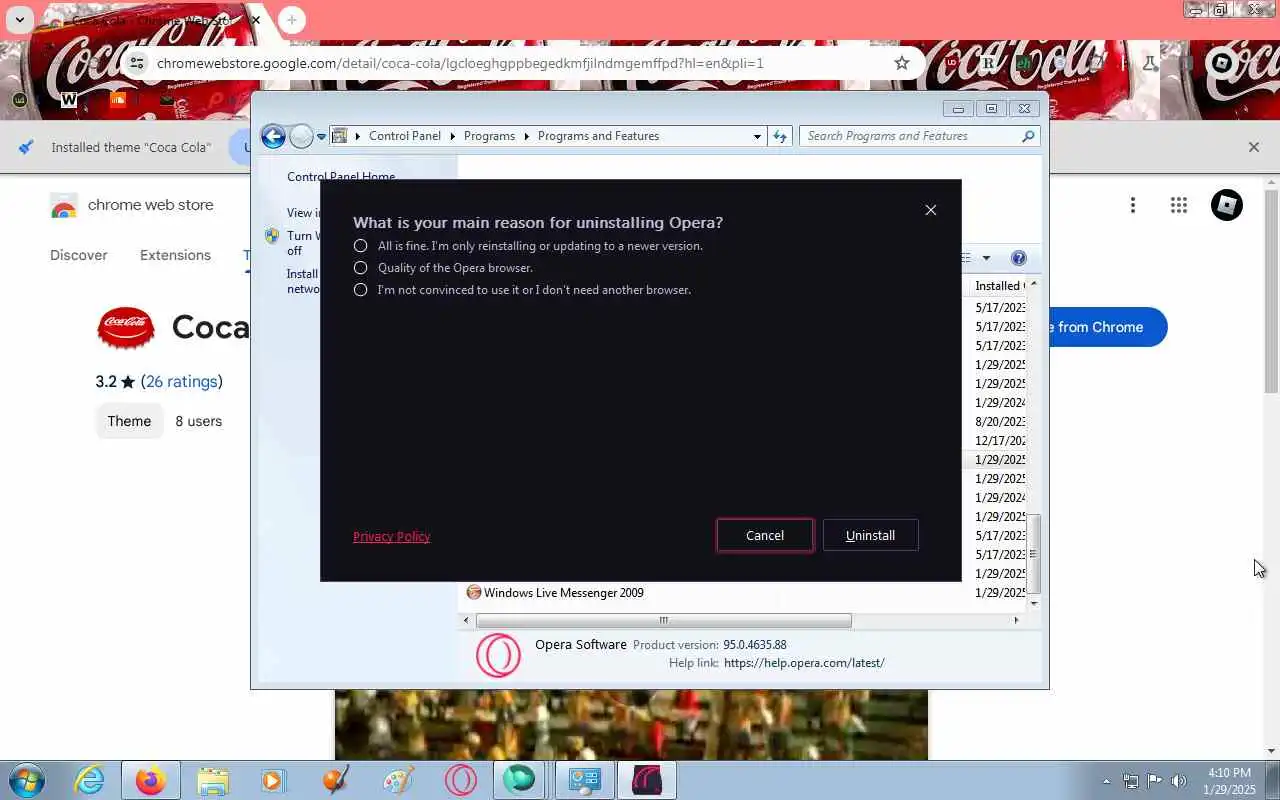Open Chrome profile icon in toolbar

(x=1222, y=63)
